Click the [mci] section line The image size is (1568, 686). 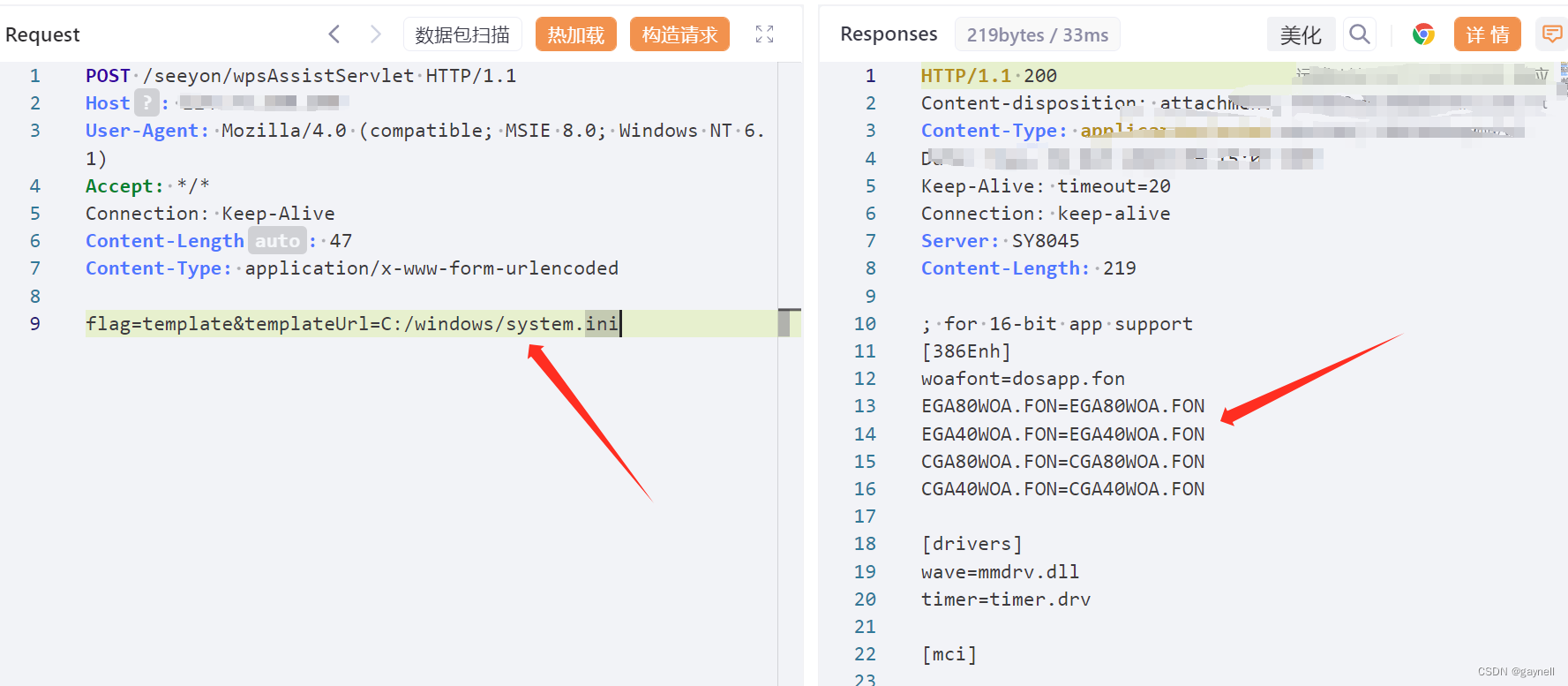click(949, 654)
